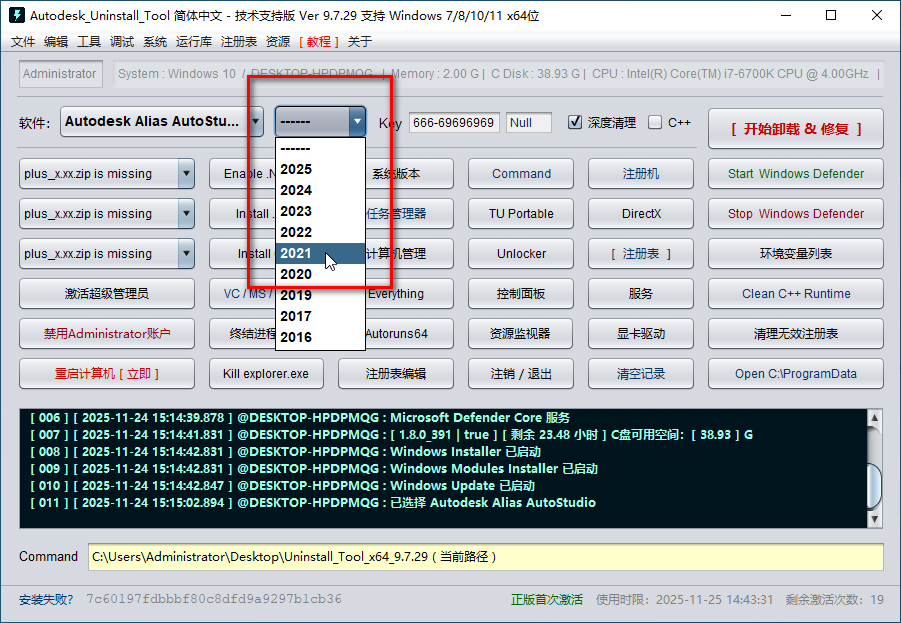Expand the first plus_x.xx.zip is missing dropdown
This screenshot has height=623, width=901.
point(186,174)
